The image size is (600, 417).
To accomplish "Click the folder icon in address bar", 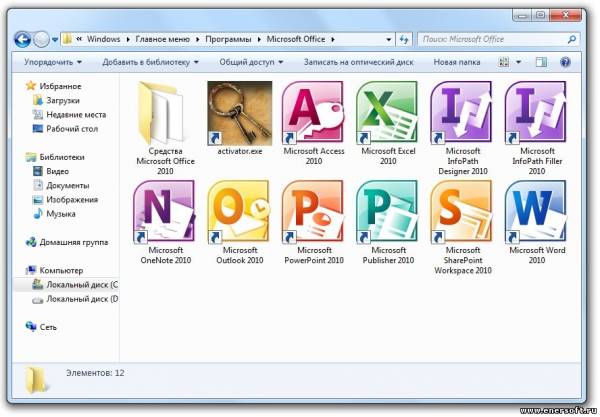I will 68,39.
